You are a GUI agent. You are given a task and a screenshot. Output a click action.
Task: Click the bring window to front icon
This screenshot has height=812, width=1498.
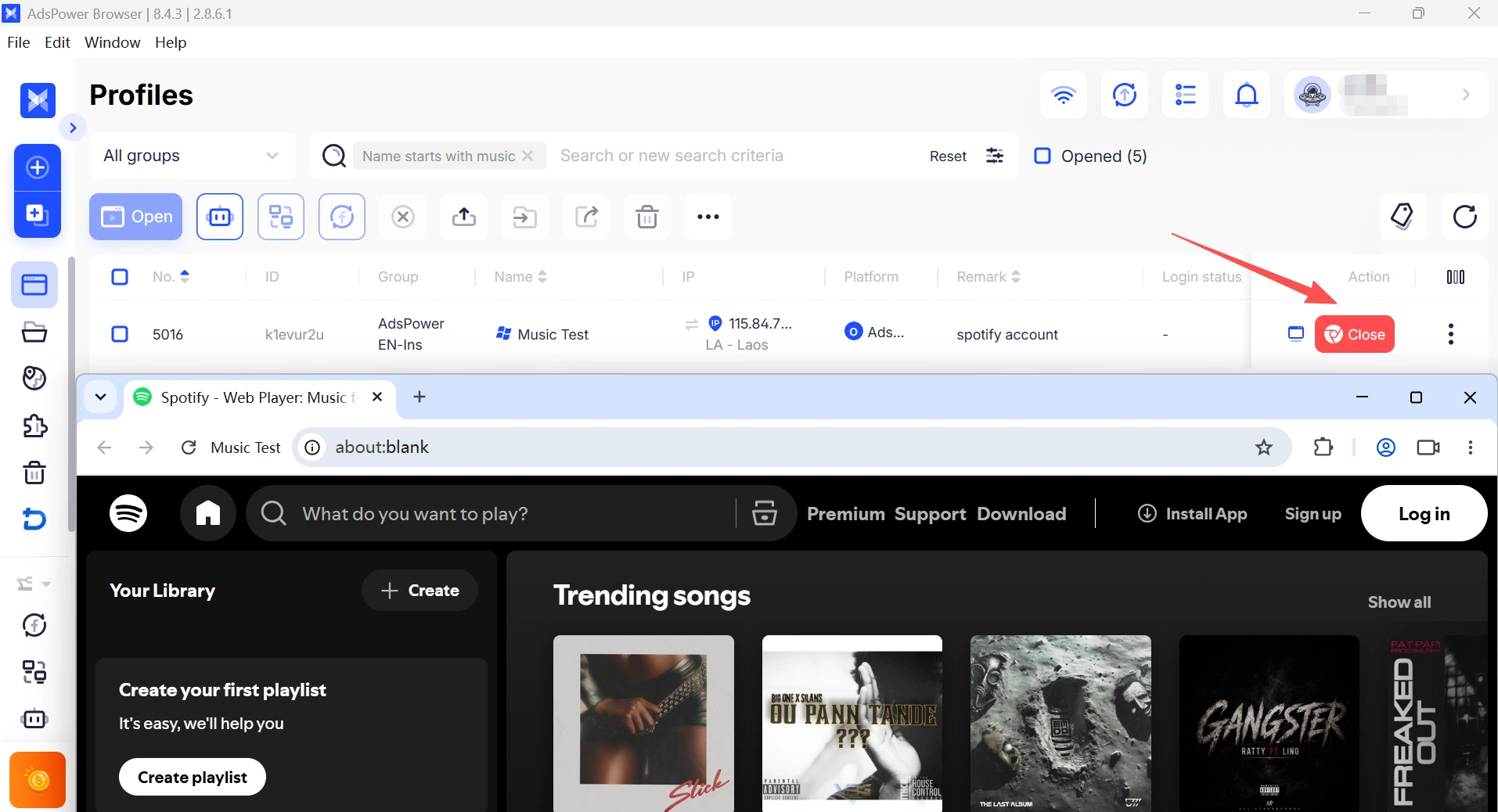[1296, 334]
